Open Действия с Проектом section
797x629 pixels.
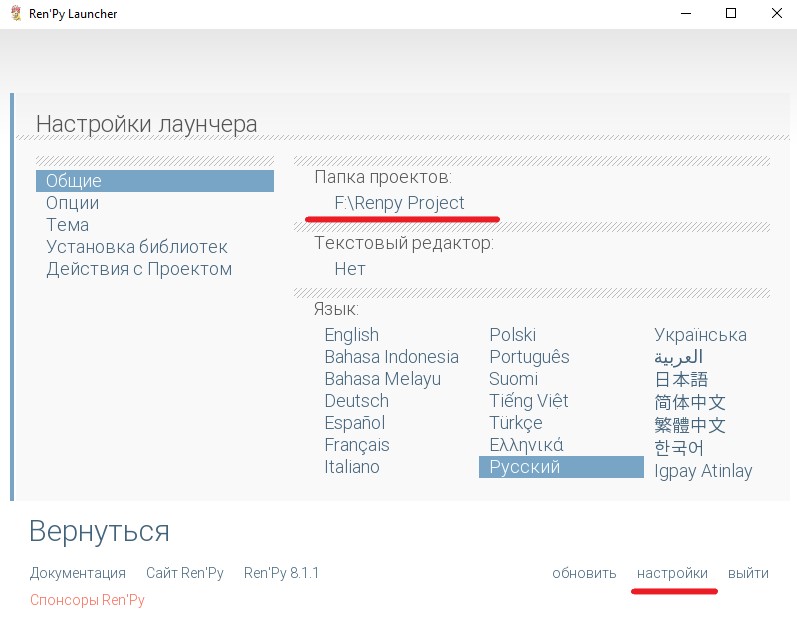tap(139, 269)
